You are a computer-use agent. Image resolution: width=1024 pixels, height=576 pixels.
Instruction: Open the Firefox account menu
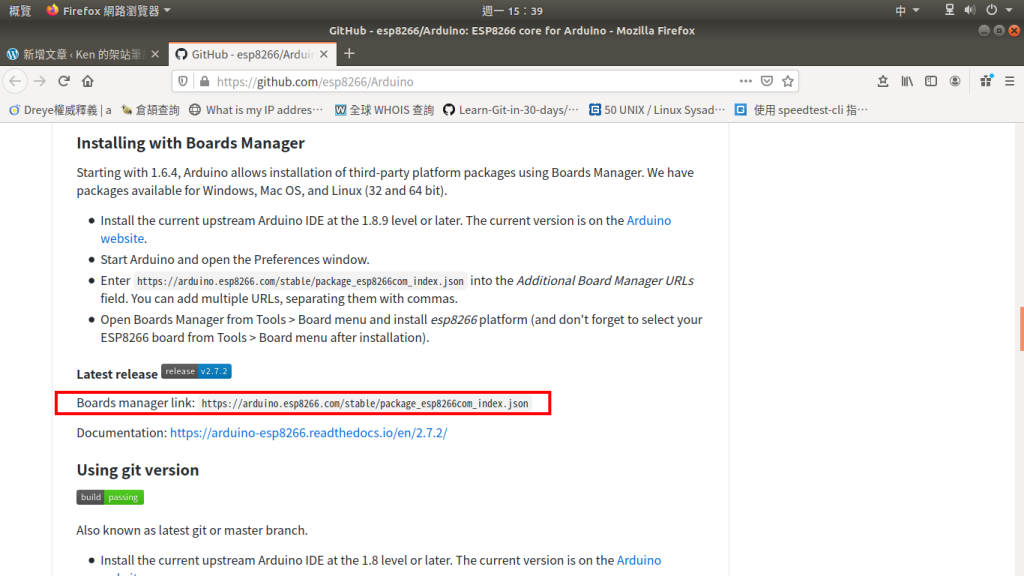(x=955, y=81)
